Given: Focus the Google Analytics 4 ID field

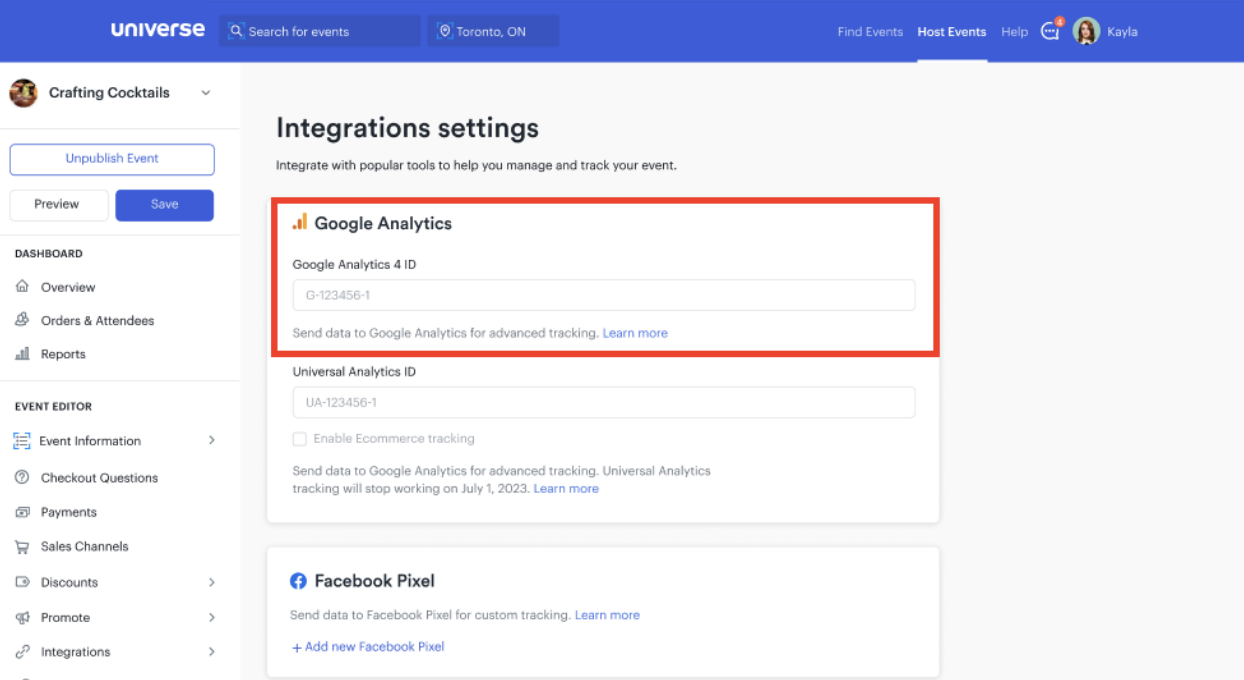Looking at the screenshot, I should coord(604,295).
